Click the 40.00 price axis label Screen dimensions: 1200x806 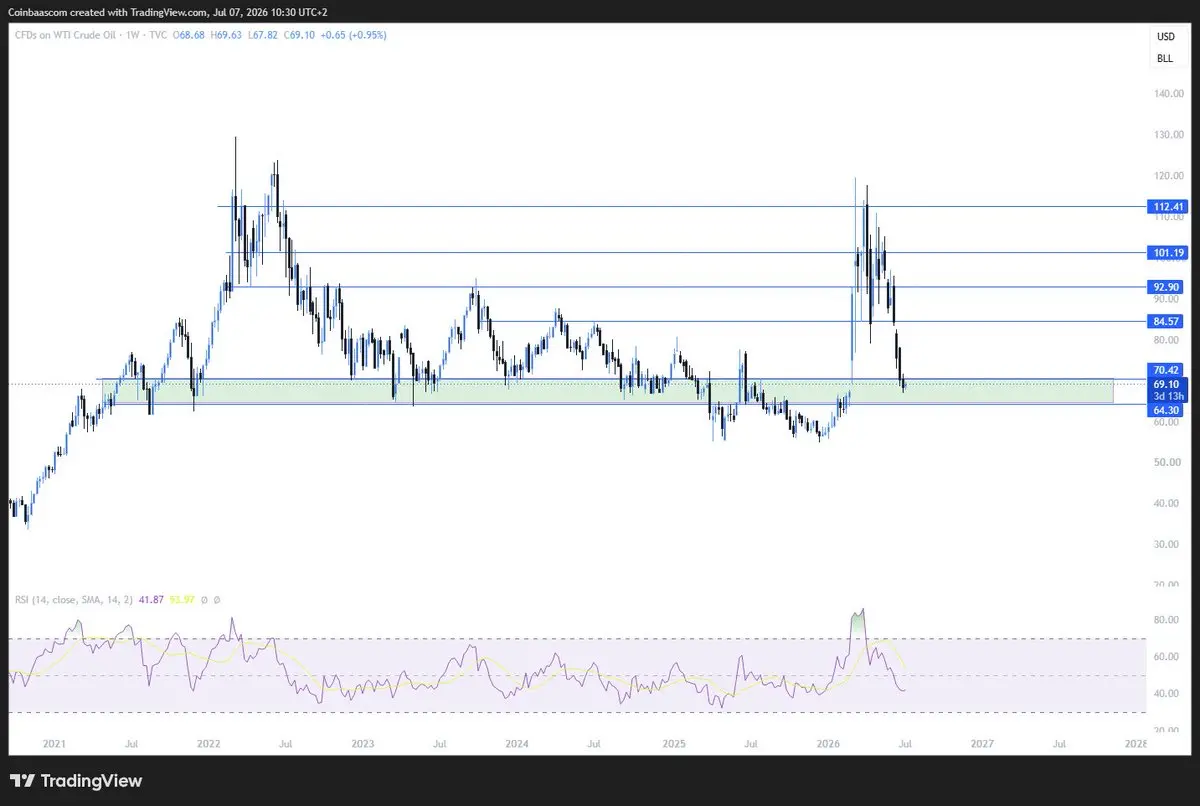[x=1168, y=504]
